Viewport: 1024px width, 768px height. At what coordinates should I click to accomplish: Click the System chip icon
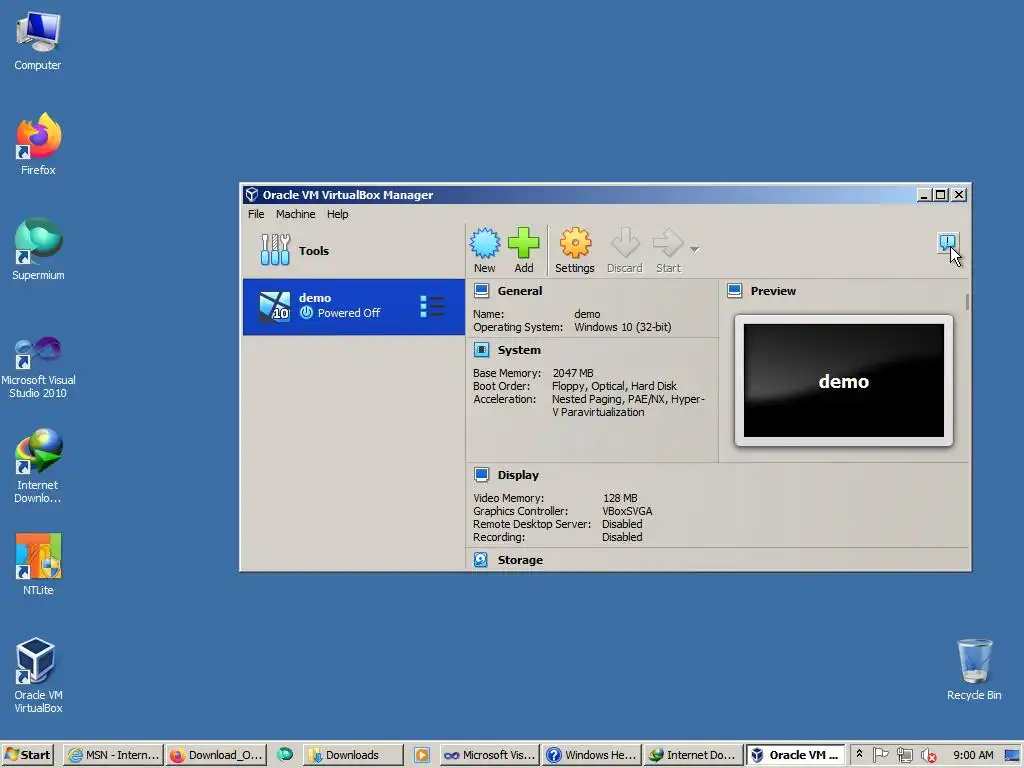pos(481,349)
